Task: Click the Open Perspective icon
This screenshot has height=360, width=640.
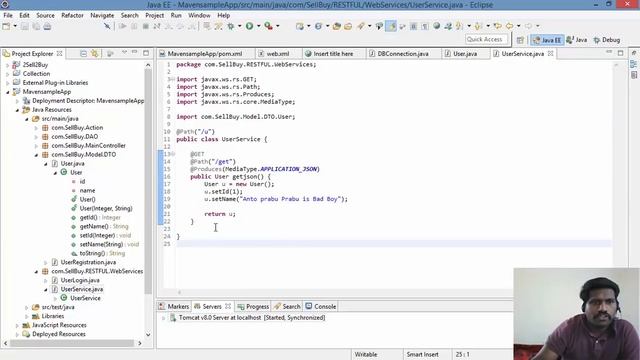Action: click(x=520, y=40)
